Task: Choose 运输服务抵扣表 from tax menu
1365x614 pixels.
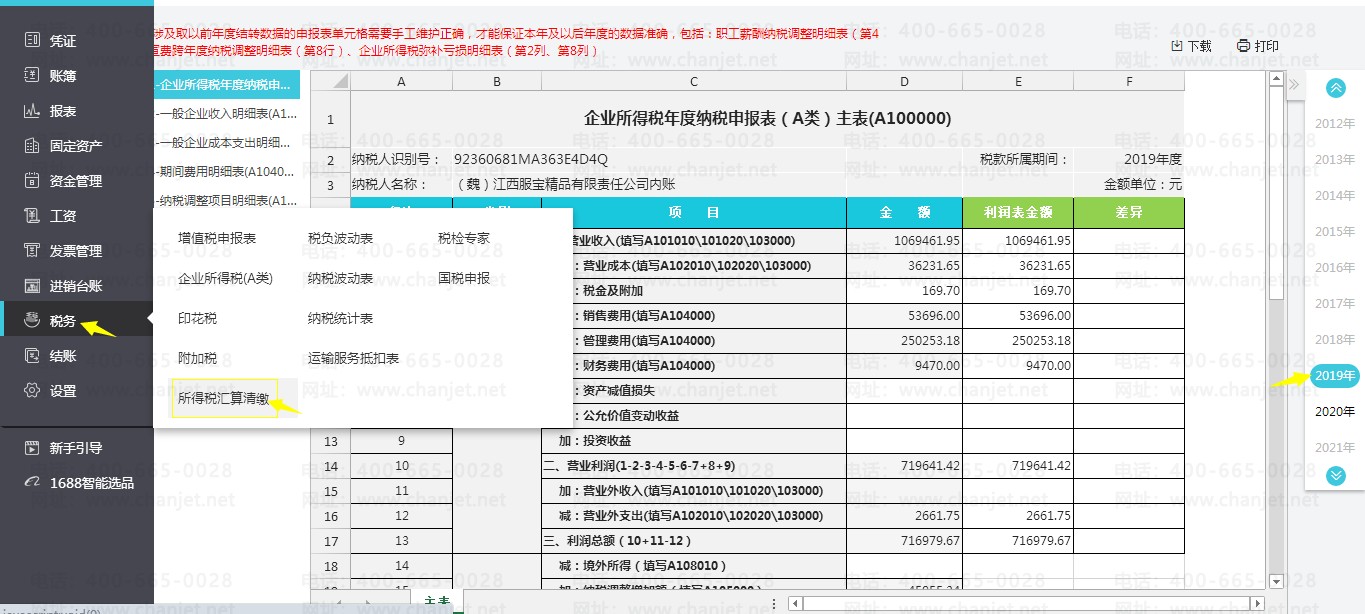Action: [x=353, y=358]
